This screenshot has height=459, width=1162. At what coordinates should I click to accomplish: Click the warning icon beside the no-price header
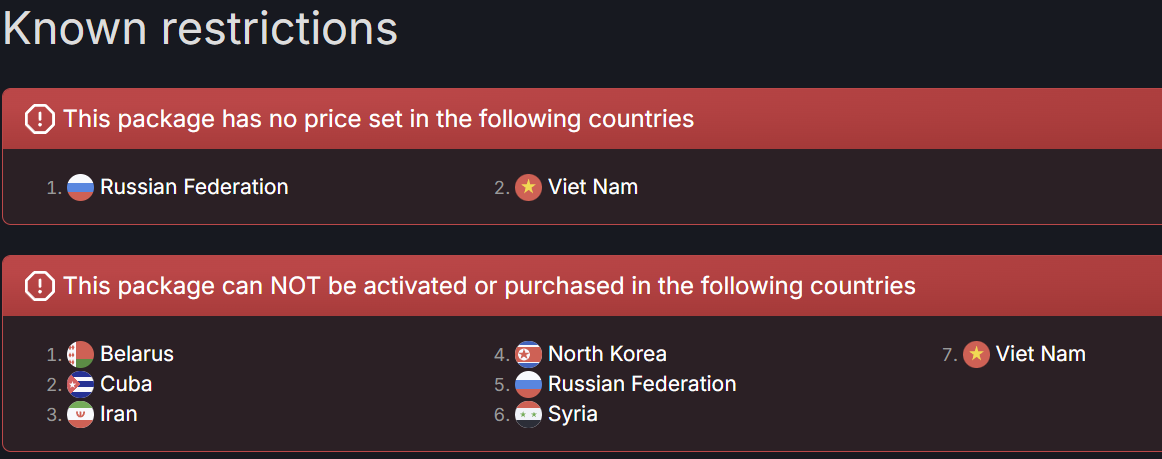[39, 120]
